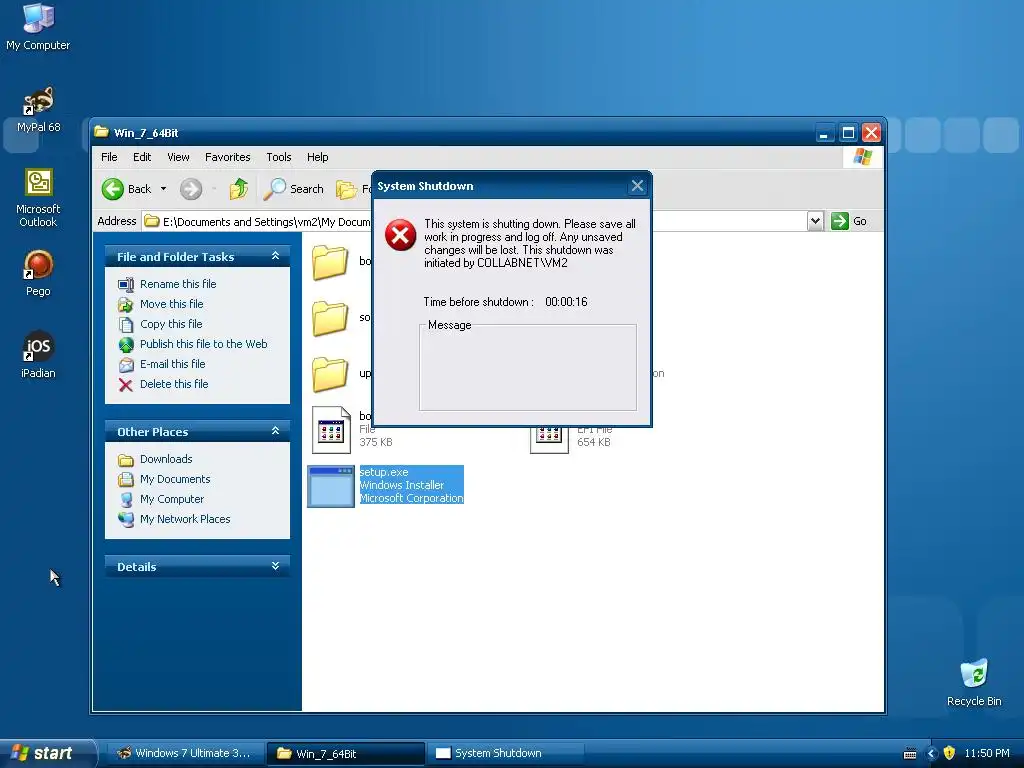Minimize the Win_7_64Bit window
The width and height of the screenshot is (1024, 768).
pyautogui.click(x=824, y=133)
